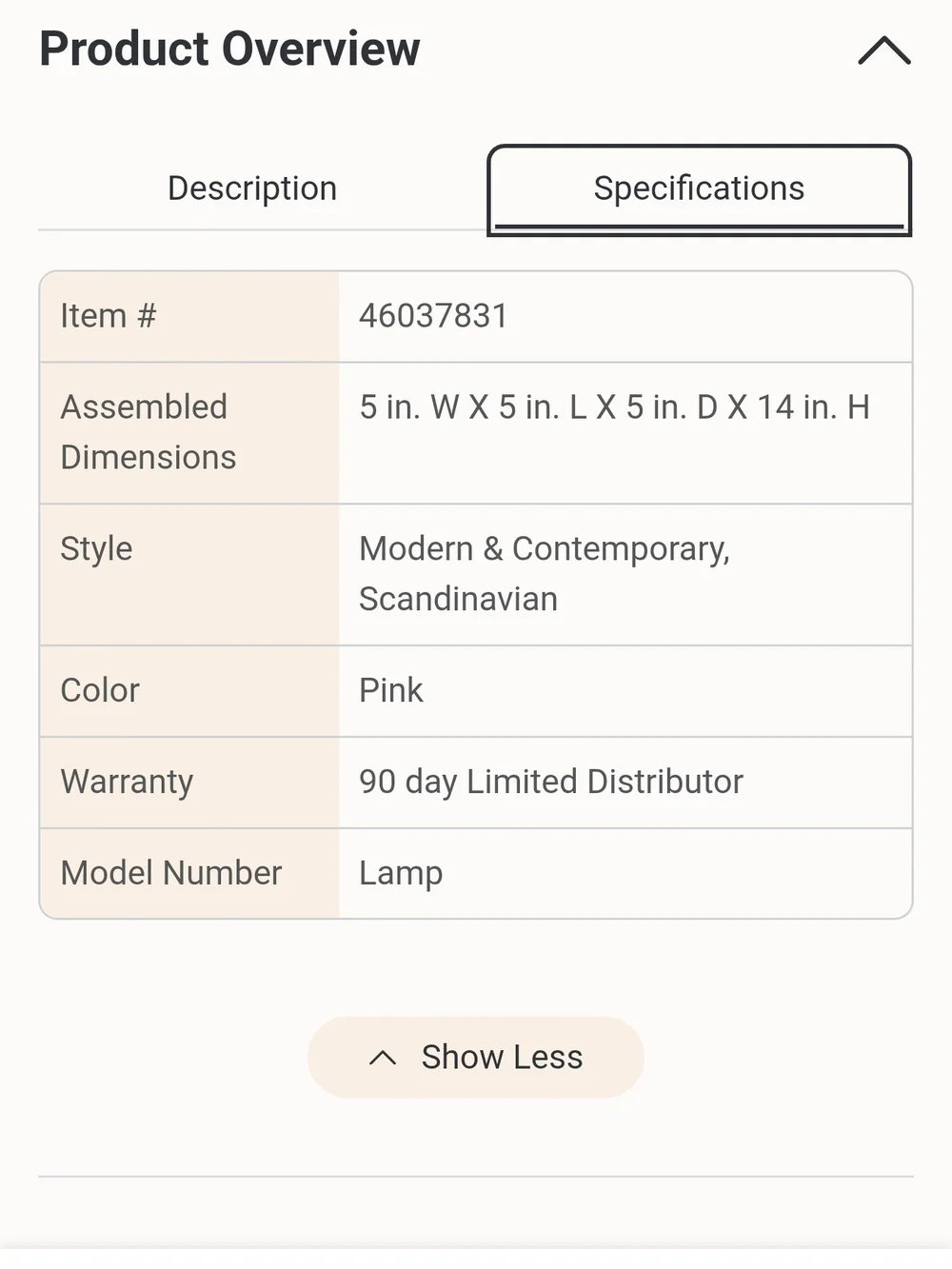Click the Assembled Dimensions label
The image size is (952, 1269).
[148, 432]
